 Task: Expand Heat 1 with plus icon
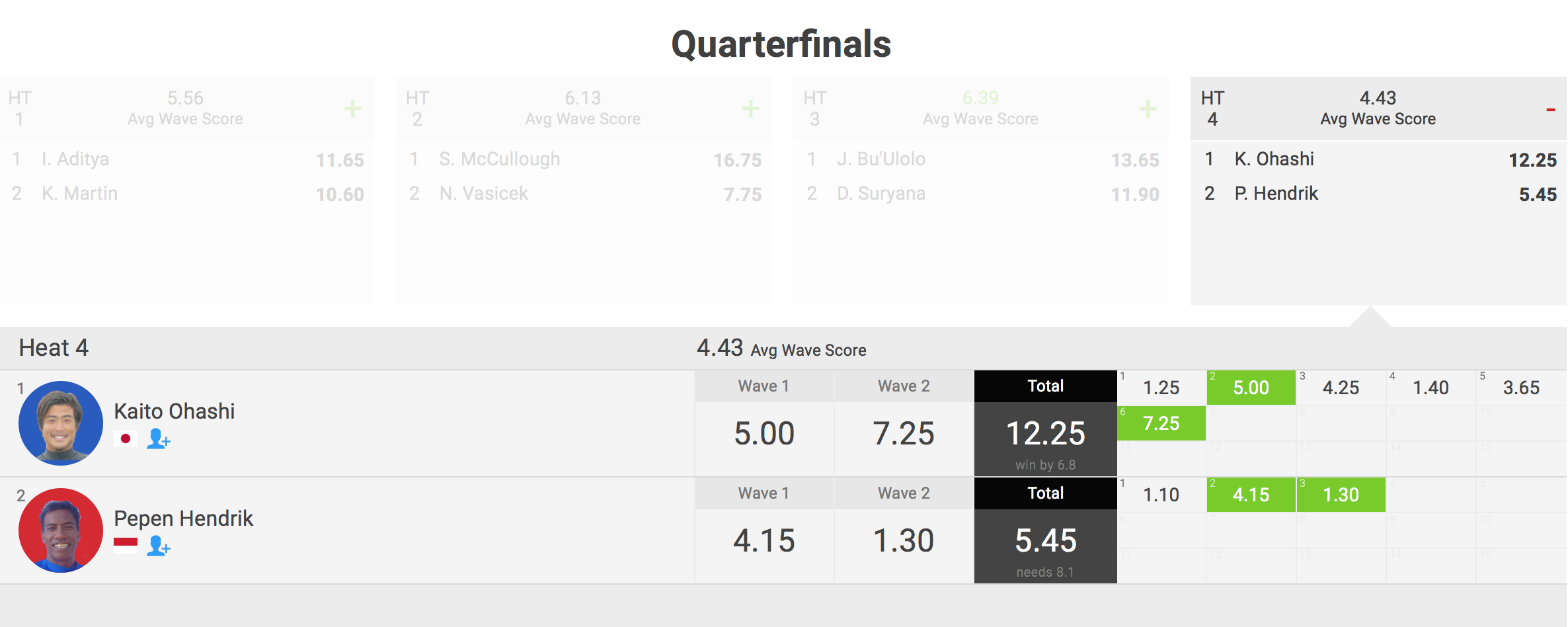(352, 108)
